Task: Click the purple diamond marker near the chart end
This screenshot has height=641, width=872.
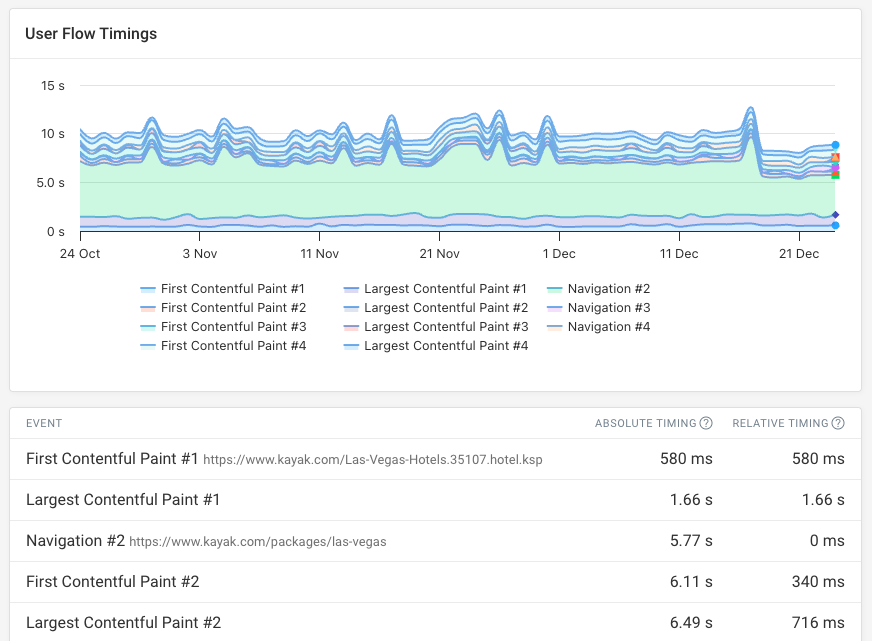Action: tap(835, 167)
